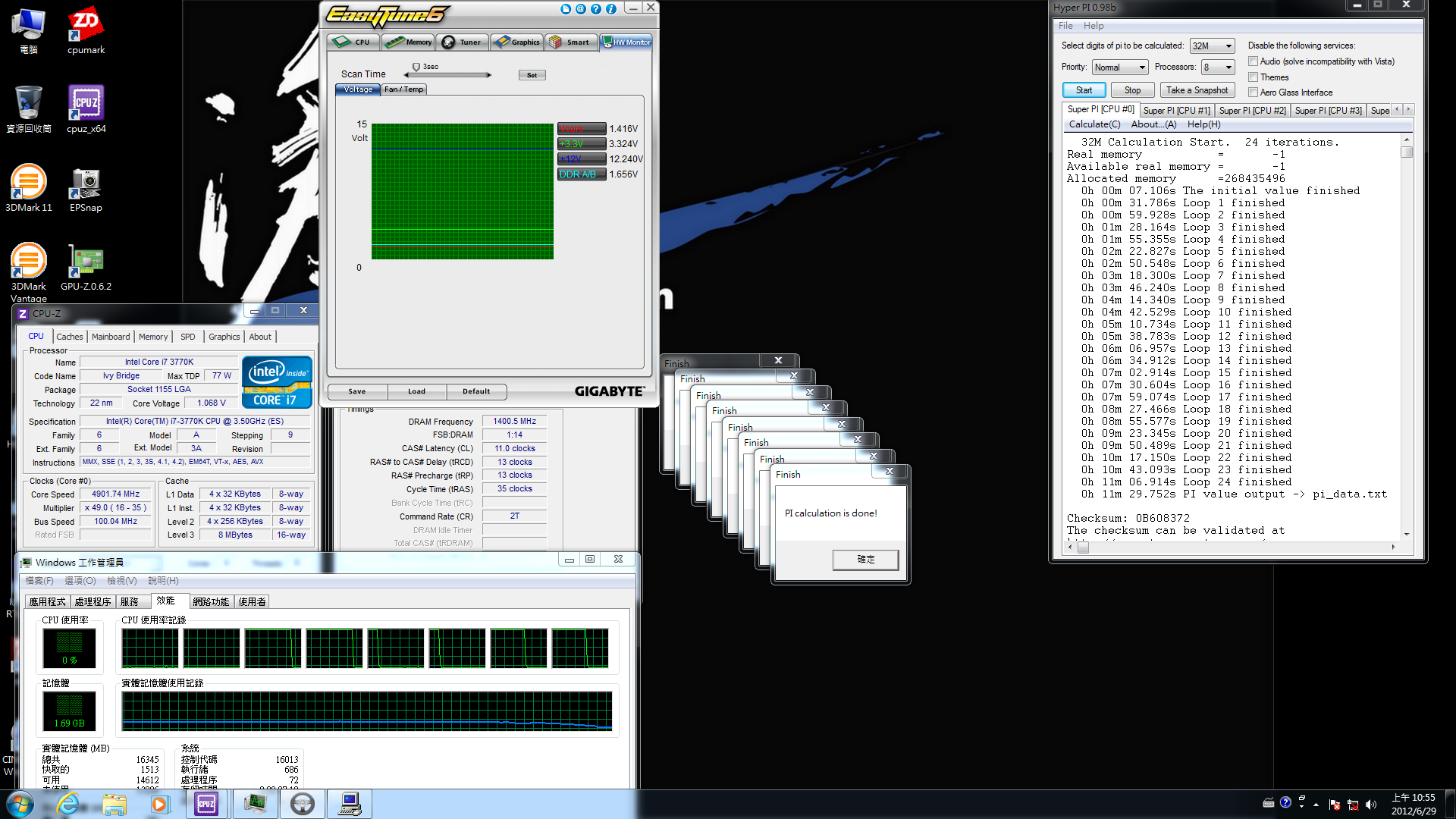This screenshot has height=819, width=1456.
Task: Open Windows Explorer folder on taskbar
Action: [115, 804]
